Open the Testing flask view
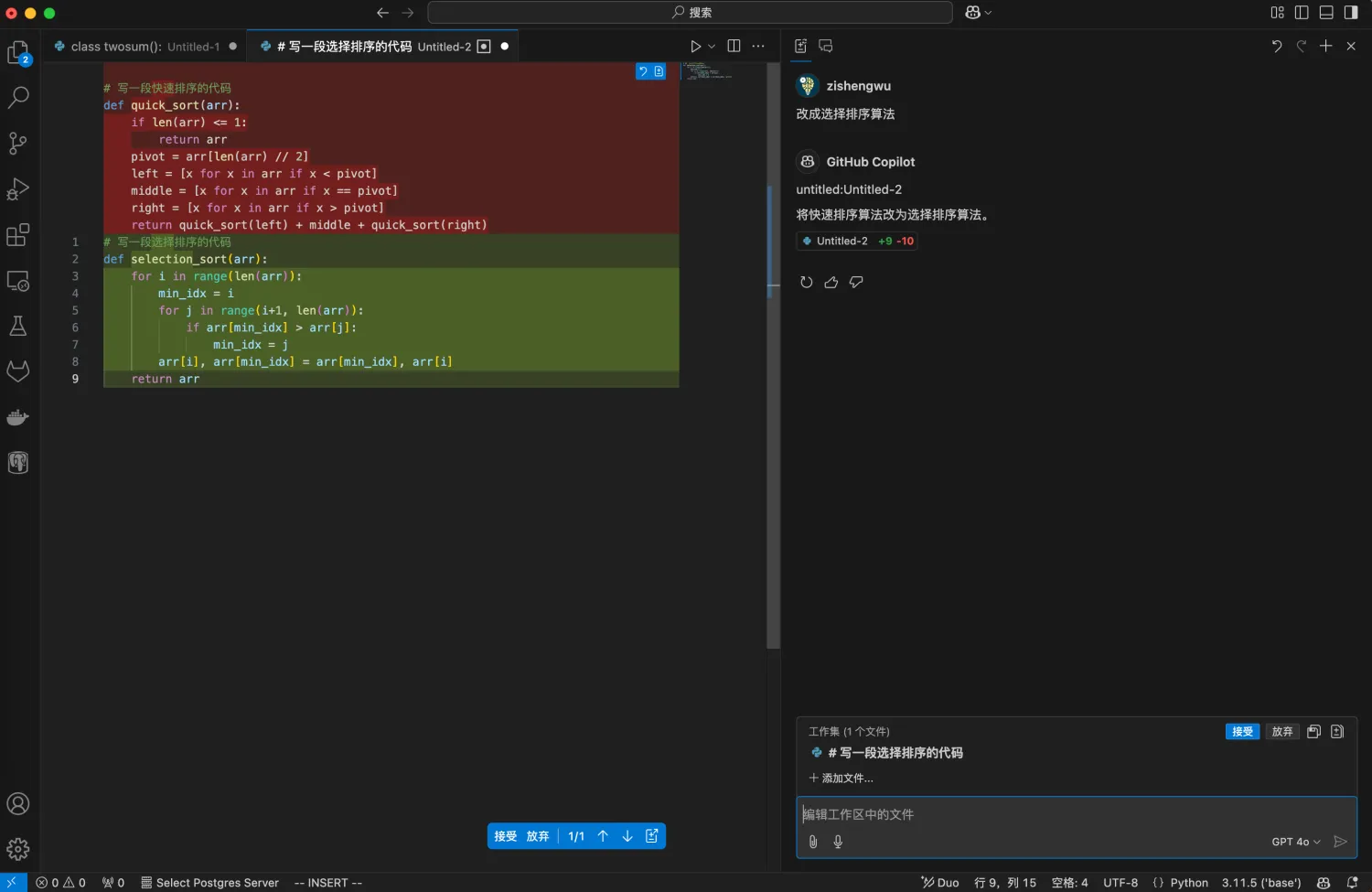Viewport: 1372px width, 892px height. pos(18,326)
